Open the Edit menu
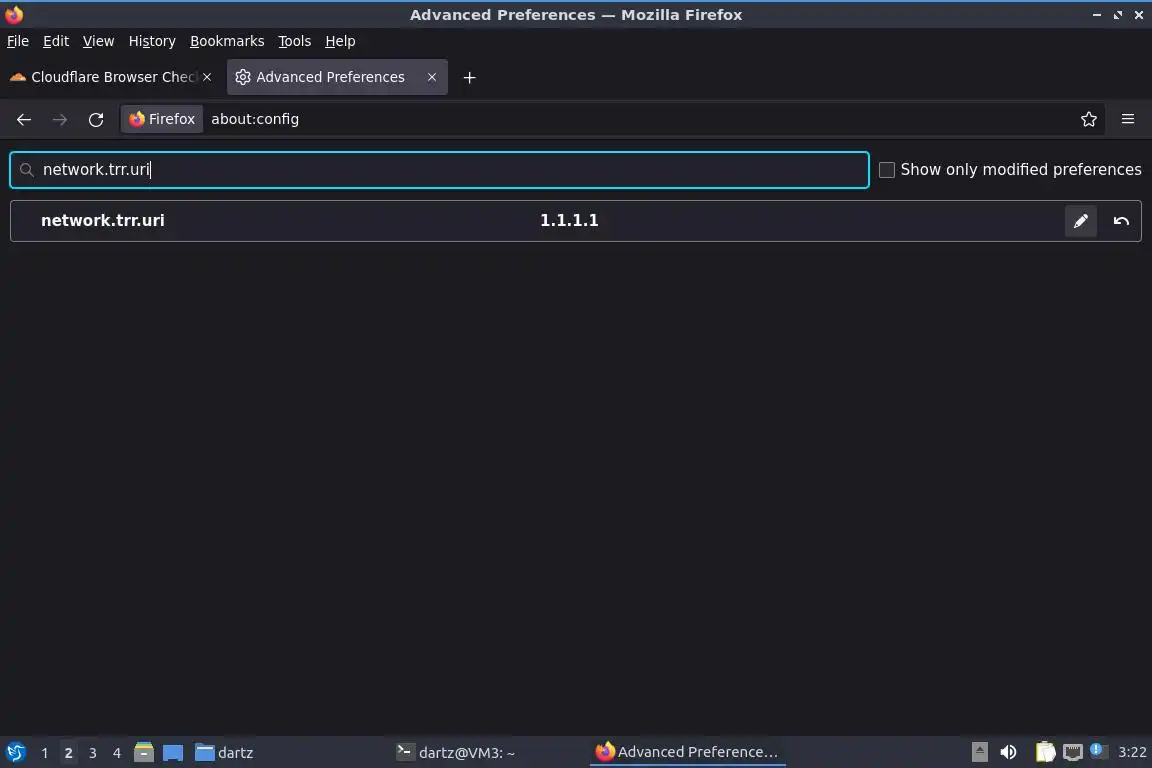The height and width of the screenshot is (768, 1152). pyautogui.click(x=56, y=41)
